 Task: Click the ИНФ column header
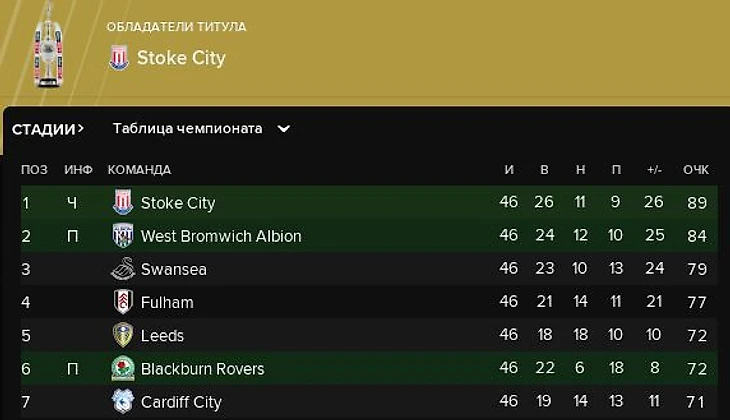coord(78,170)
